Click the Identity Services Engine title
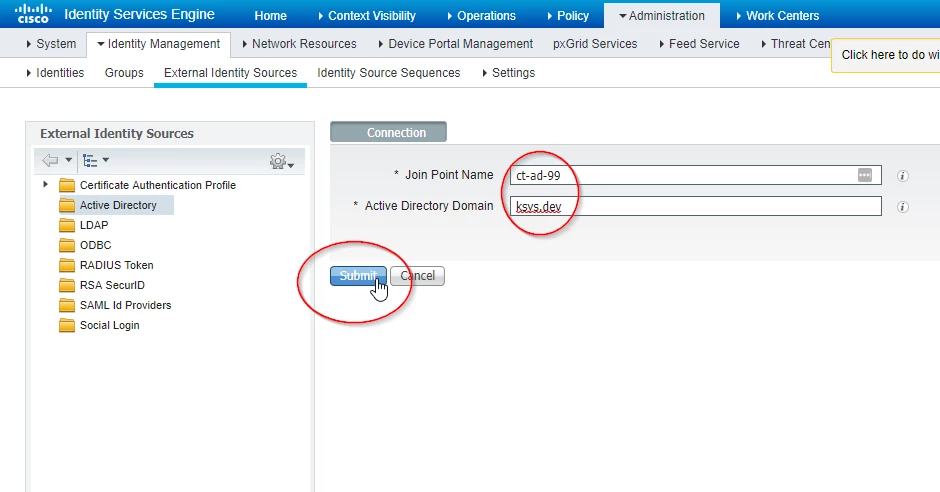 pos(139,14)
